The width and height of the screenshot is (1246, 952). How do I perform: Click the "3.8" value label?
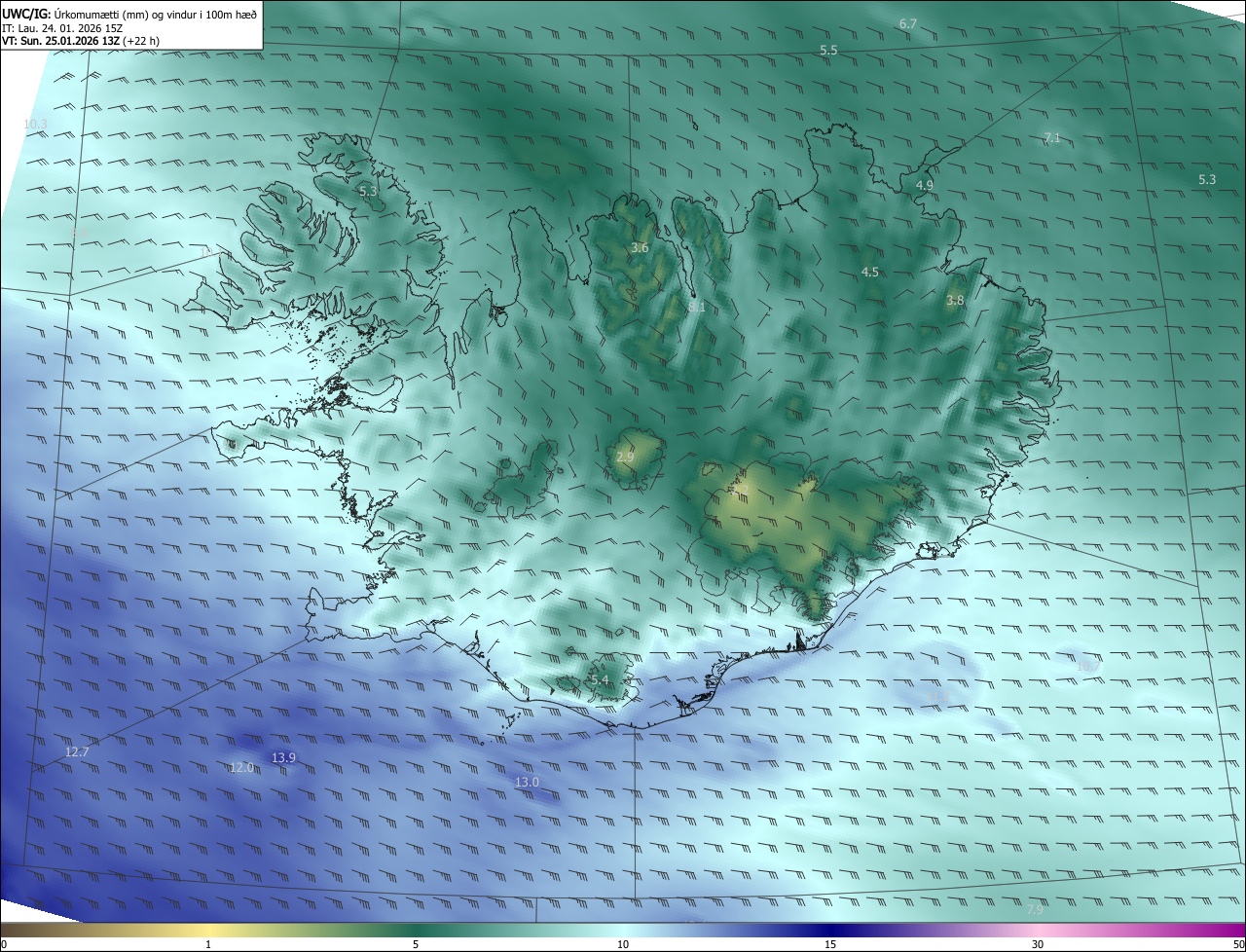(x=955, y=301)
